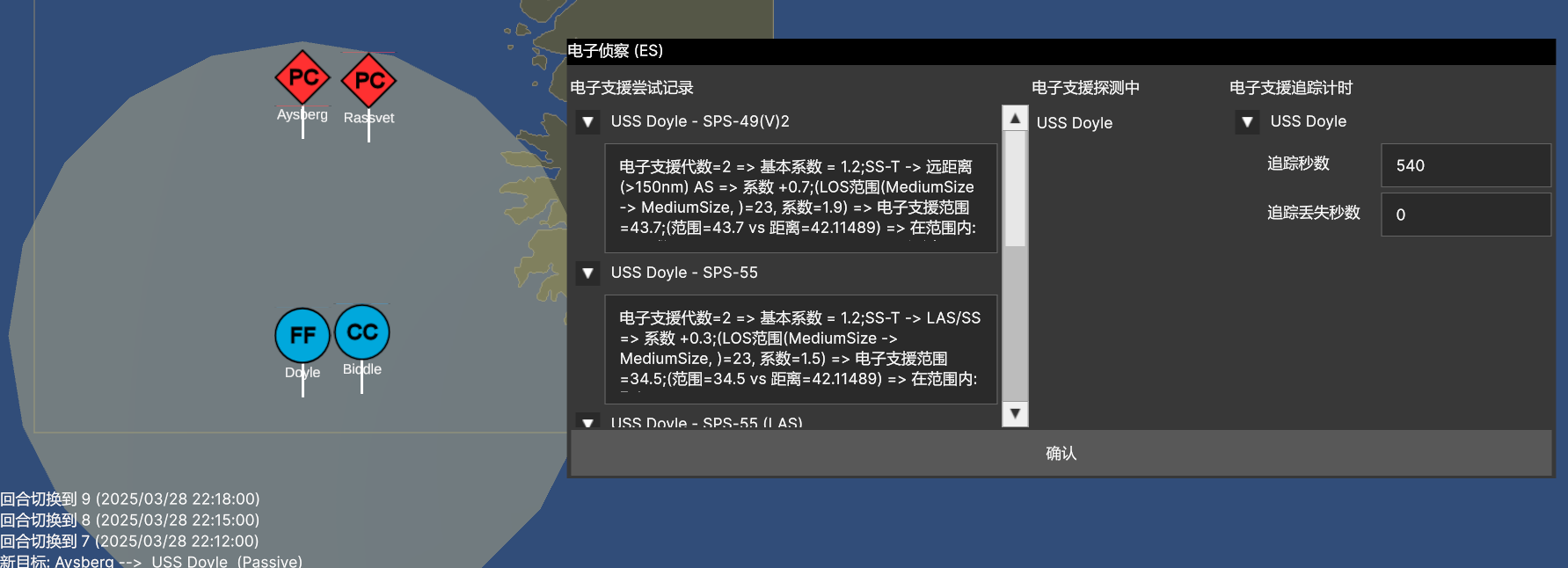The image size is (1568, 568).
Task: Click log line 回合切换到 8 (22:15:00)
Action: 130,521
